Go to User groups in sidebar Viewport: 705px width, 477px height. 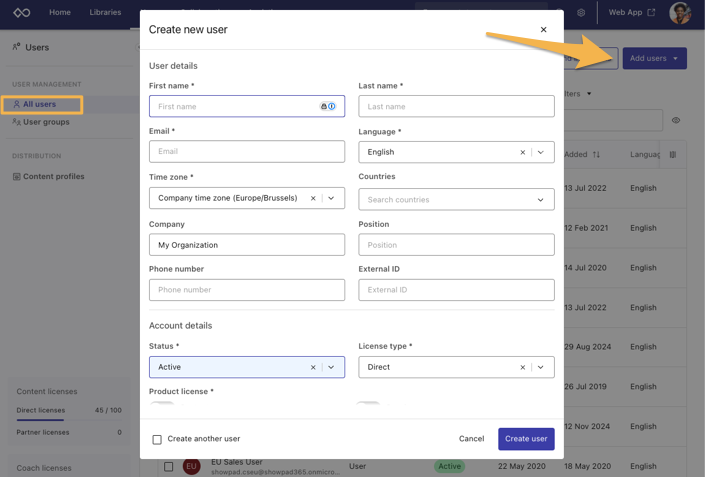point(41,122)
